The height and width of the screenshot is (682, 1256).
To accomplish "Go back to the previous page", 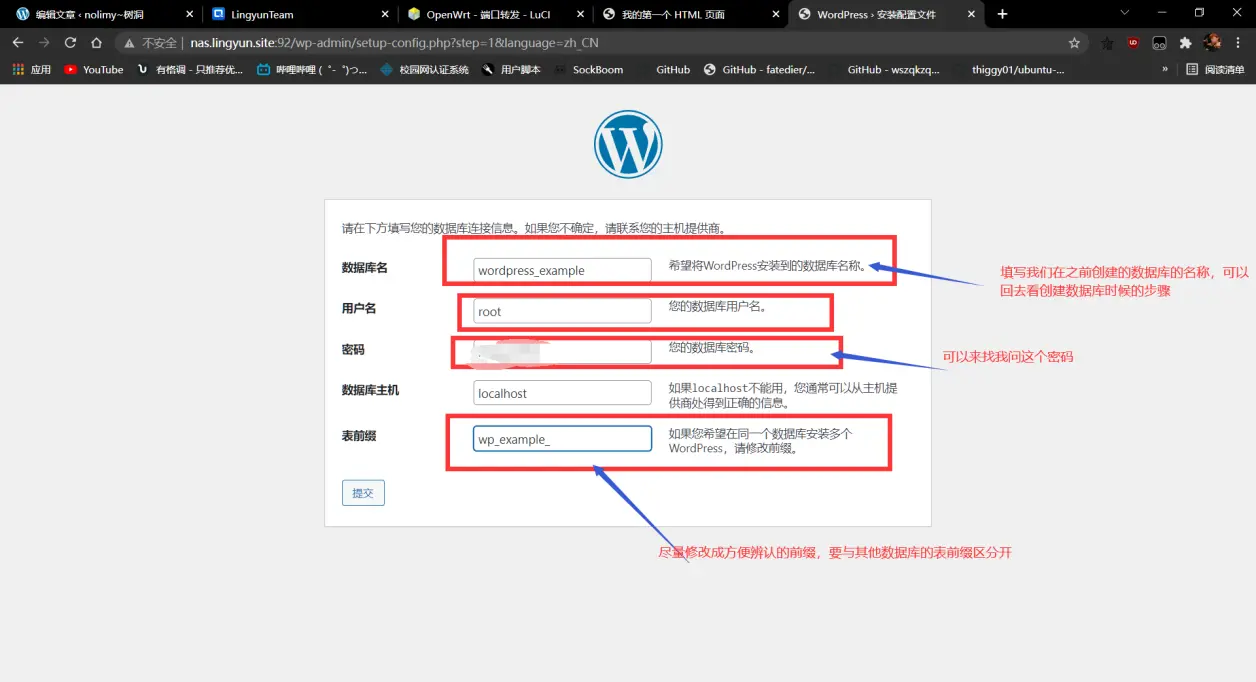I will point(18,43).
